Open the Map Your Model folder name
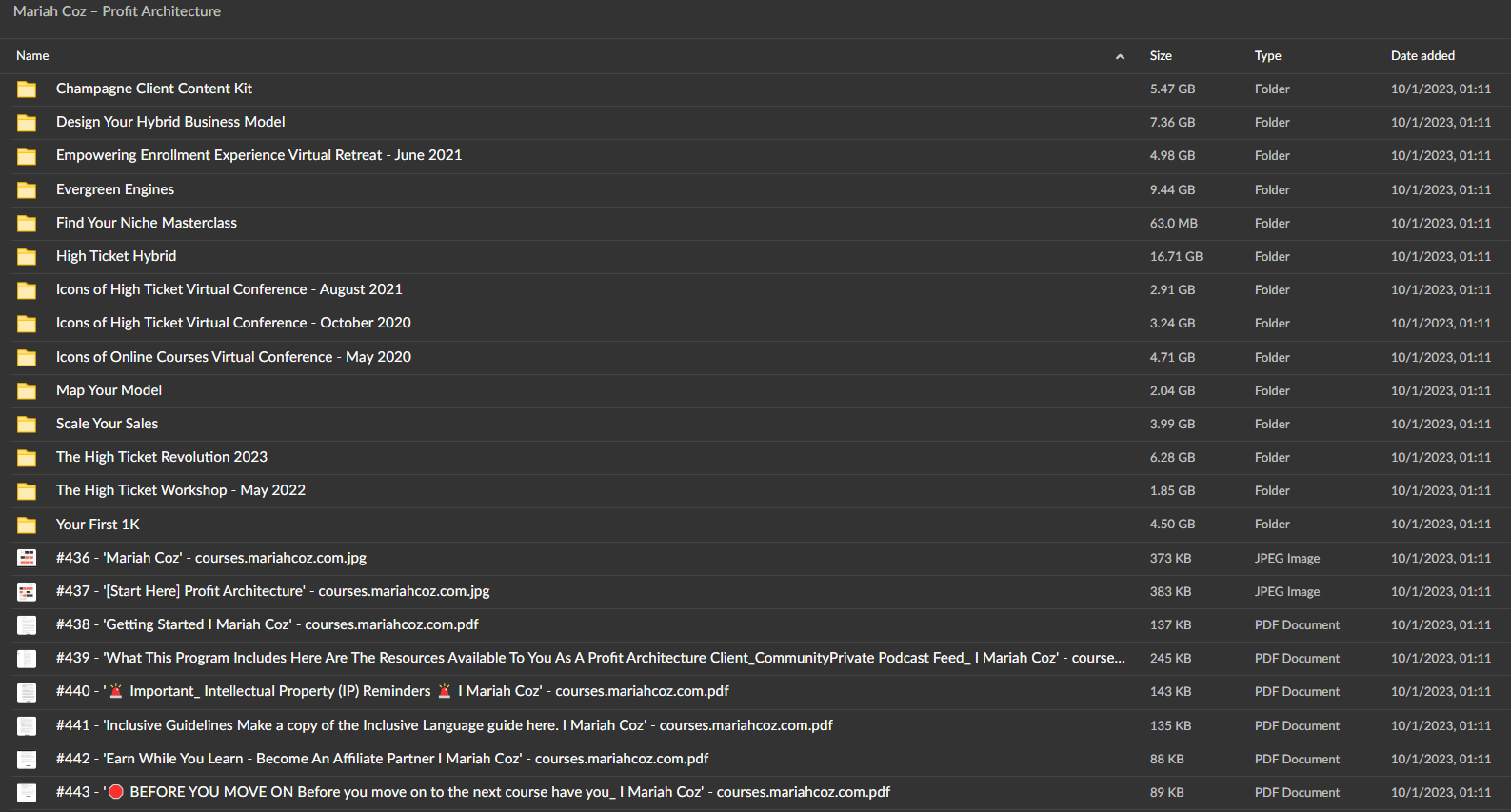 (109, 390)
